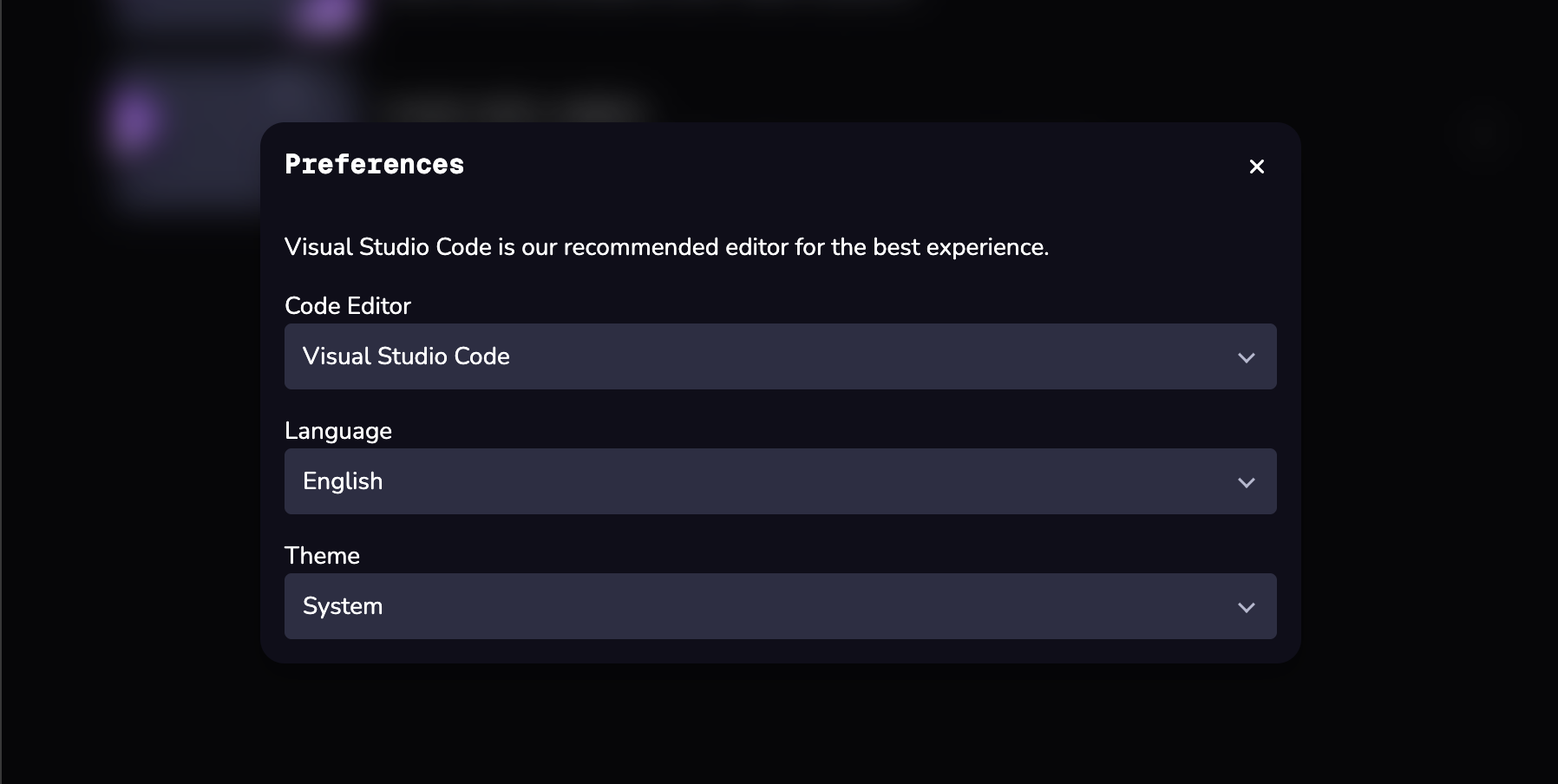Click the "Preferences" dialog heading
Image resolution: width=1558 pixels, height=784 pixels.
pos(375,165)
